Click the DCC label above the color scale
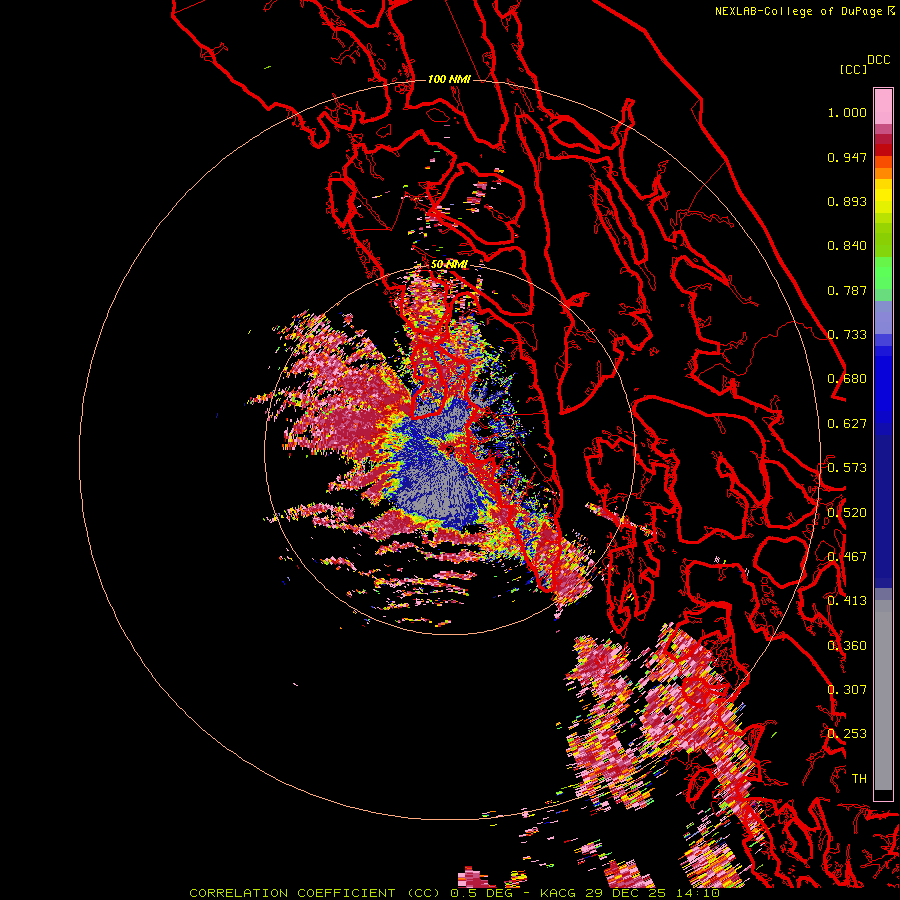Image resolution: width=900 pixels, height=900 pixels. 878,60
